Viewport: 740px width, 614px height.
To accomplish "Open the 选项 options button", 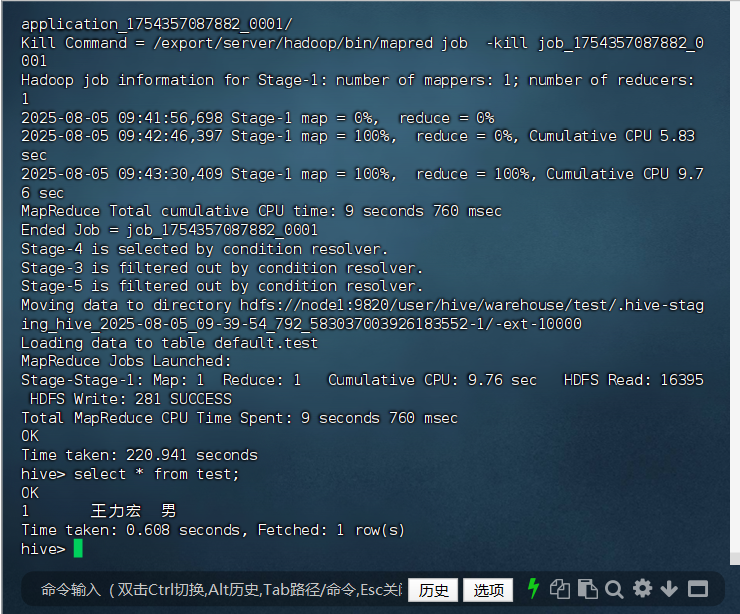I will click(x=488, y=590).
